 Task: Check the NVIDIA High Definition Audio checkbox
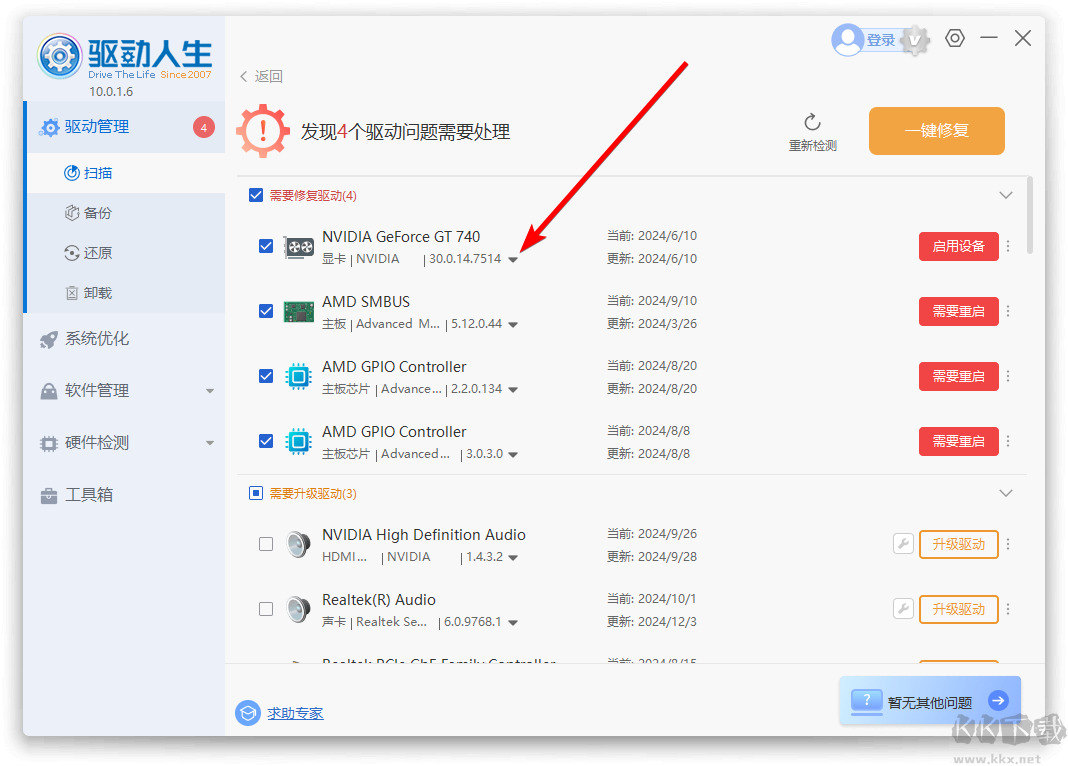pyautogui.click(x=266, y=544)
